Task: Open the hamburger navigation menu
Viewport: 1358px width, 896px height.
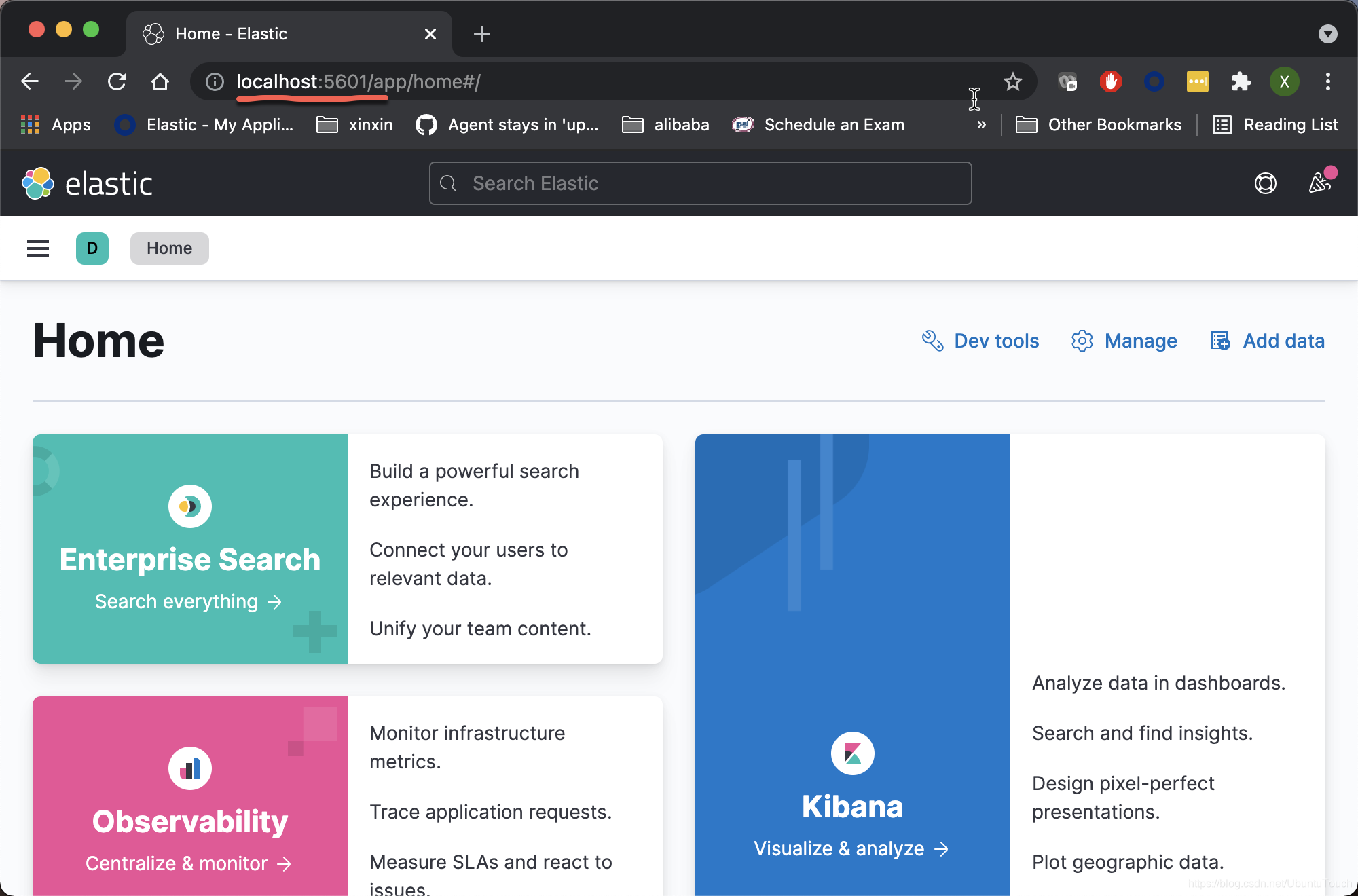Action: click(x=38, y=248)
